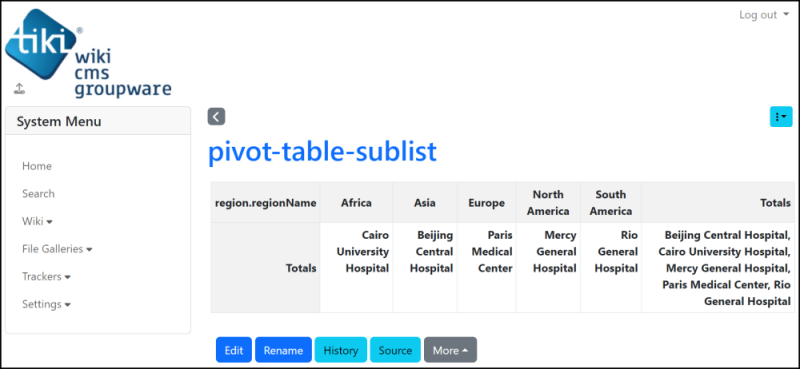The width and height of the screenshot is (800, 369).
Task: Click the Tiki wiki cms groupware logo
Action: [88, 53]
